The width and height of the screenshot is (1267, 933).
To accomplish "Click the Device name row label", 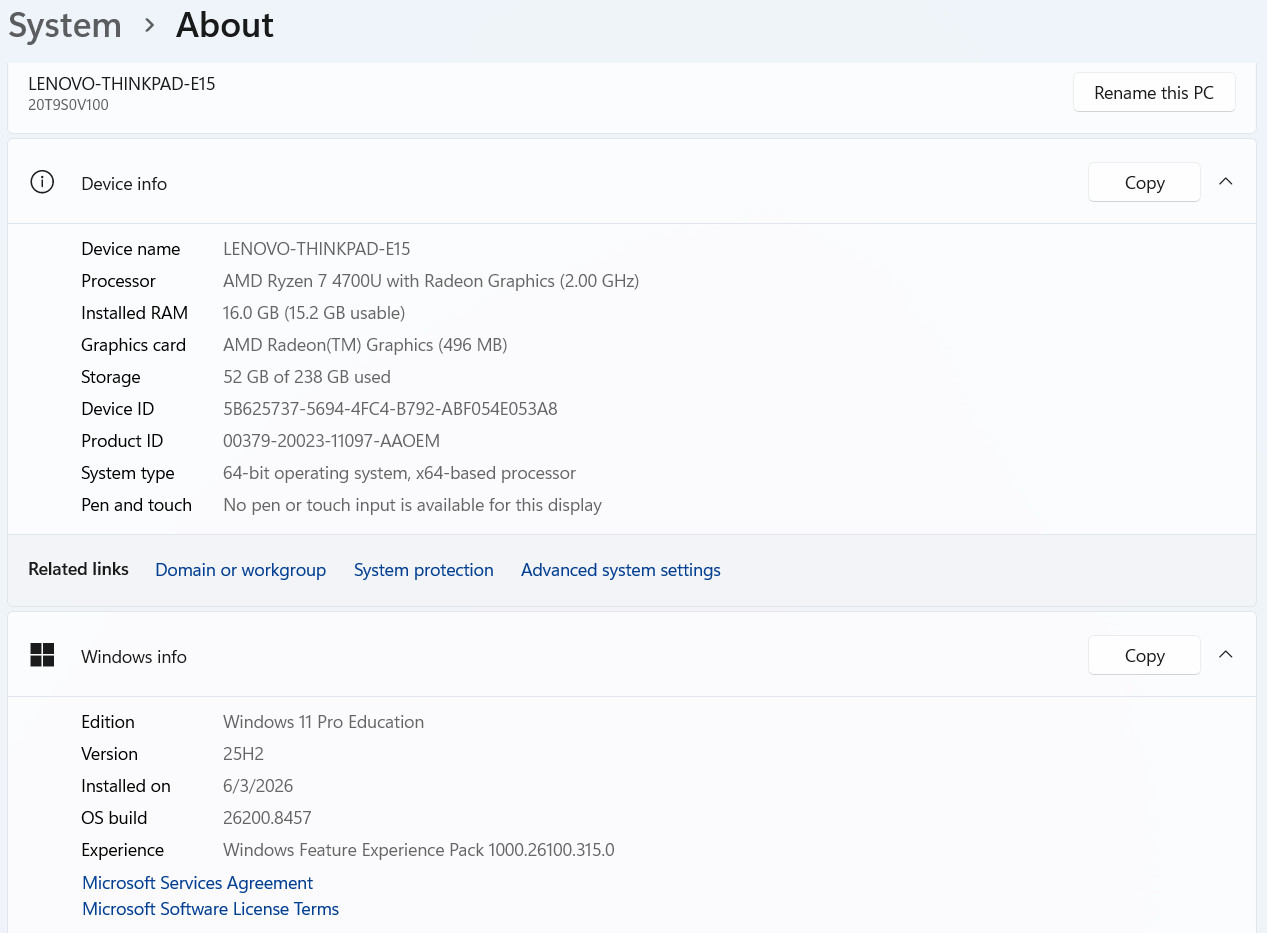I will pos(131,249).
